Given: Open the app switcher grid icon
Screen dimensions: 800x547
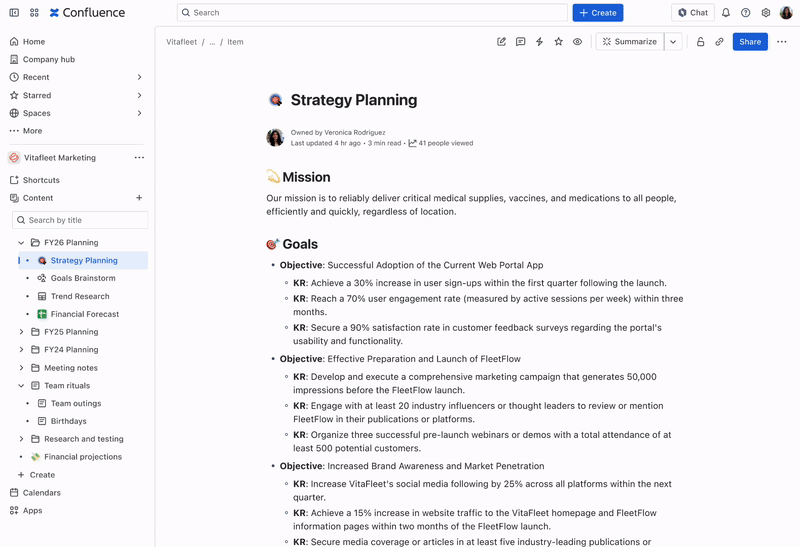Looking at the screenshot, I should (34, 13).
